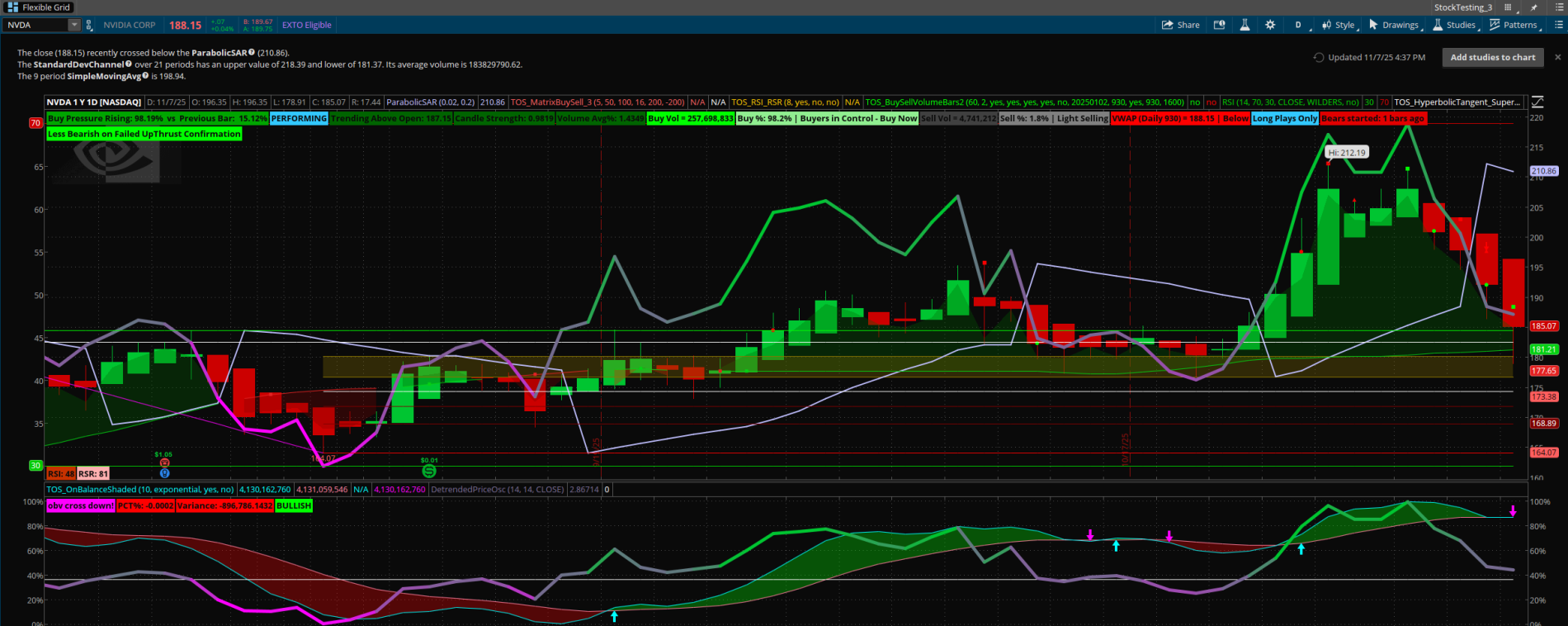This screenshot has height=626, width=1568.
Task: Click the chart alert book icon
Action: point(1219,25)
